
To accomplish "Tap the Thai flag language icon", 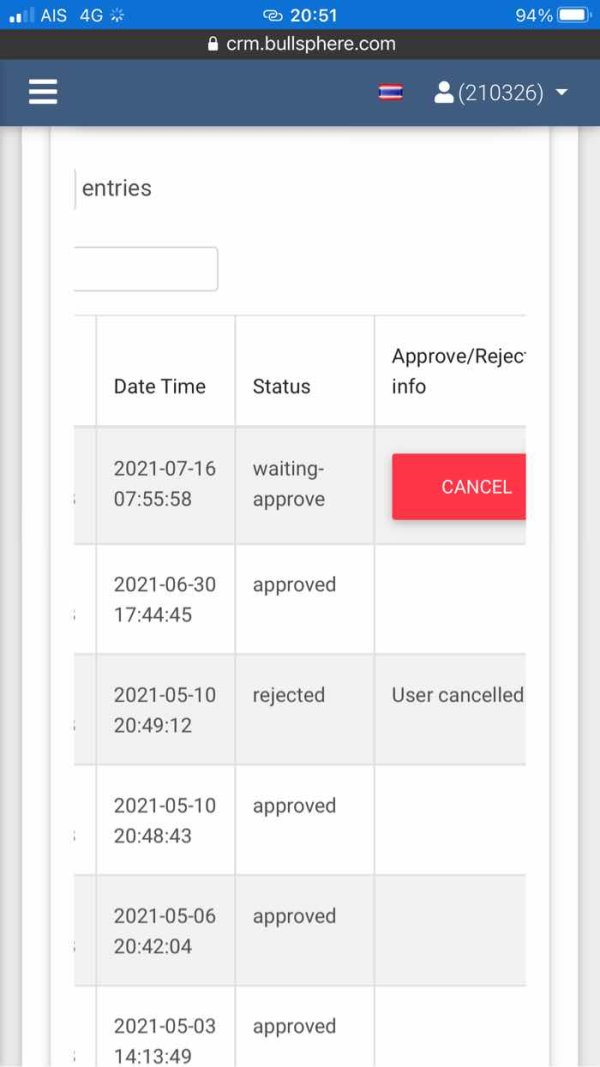I will point(390,93).
